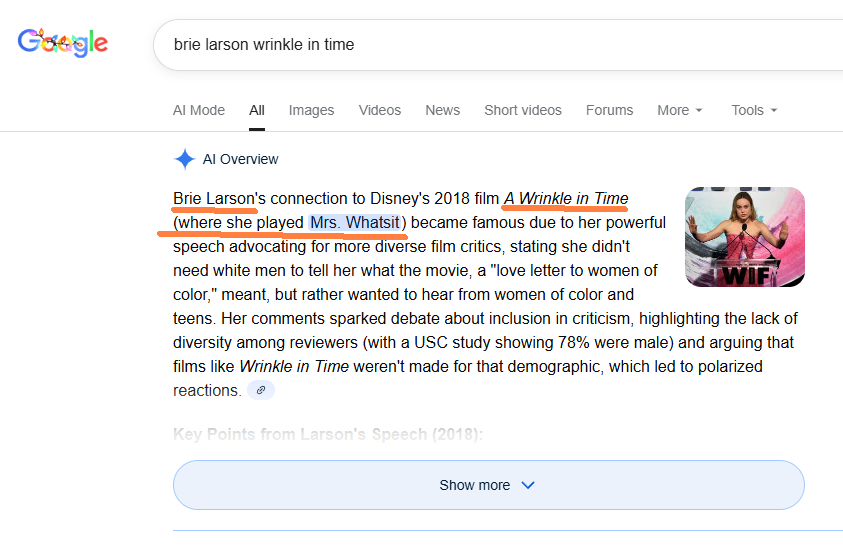Click the A Wrinkle in Time title
The width and height of the screenshot is (843, 547).
[x=566, y=198]
